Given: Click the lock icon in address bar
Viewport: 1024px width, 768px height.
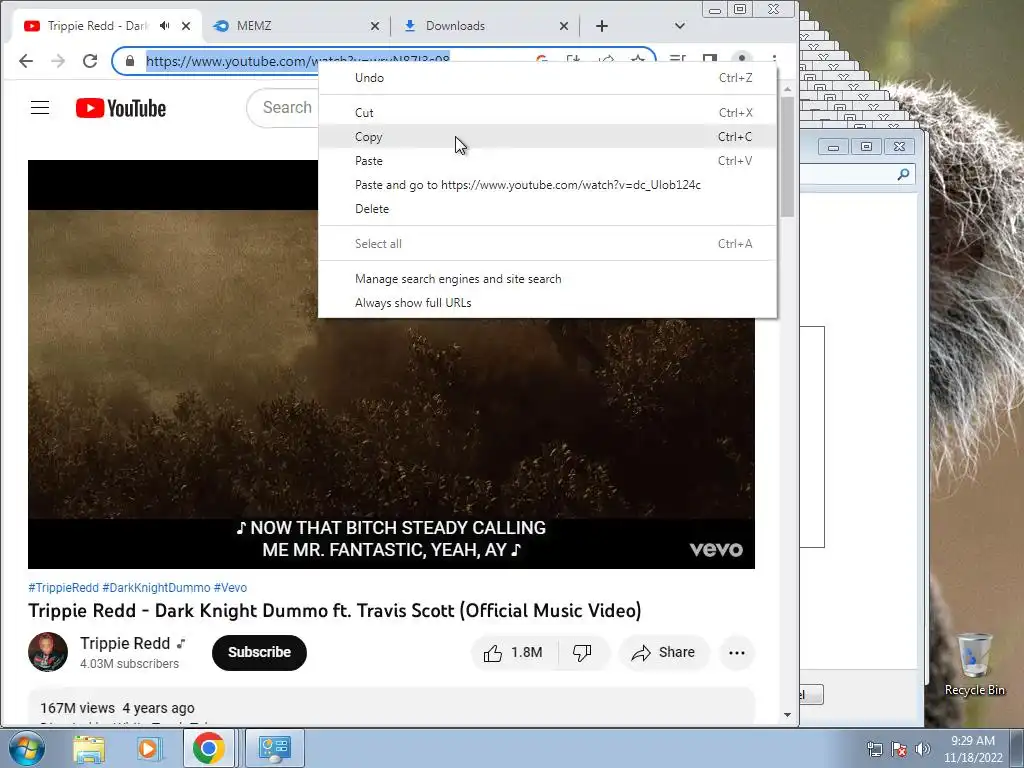Looking at the screenshot, I should [x=130, y=61].
